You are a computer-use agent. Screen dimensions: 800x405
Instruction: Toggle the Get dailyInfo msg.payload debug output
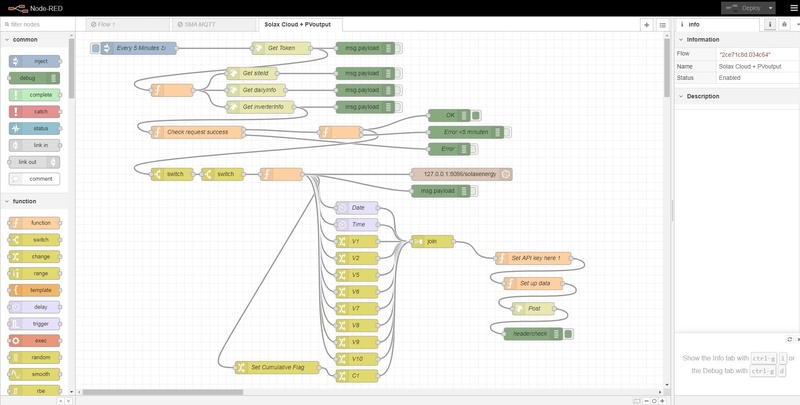tap(398, 90)
